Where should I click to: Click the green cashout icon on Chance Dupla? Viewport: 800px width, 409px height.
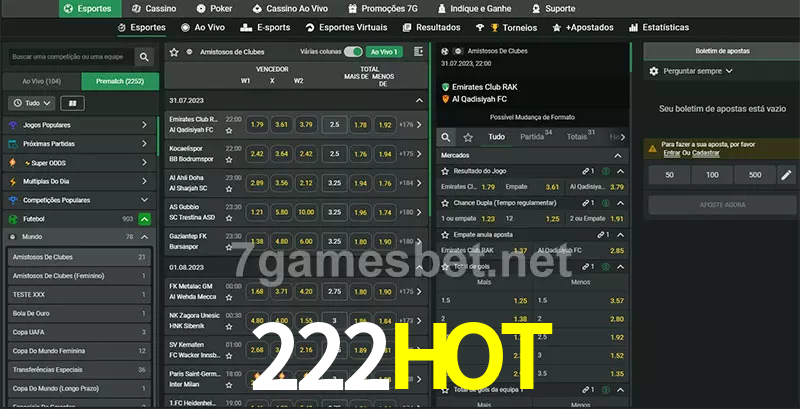(606, 203)
